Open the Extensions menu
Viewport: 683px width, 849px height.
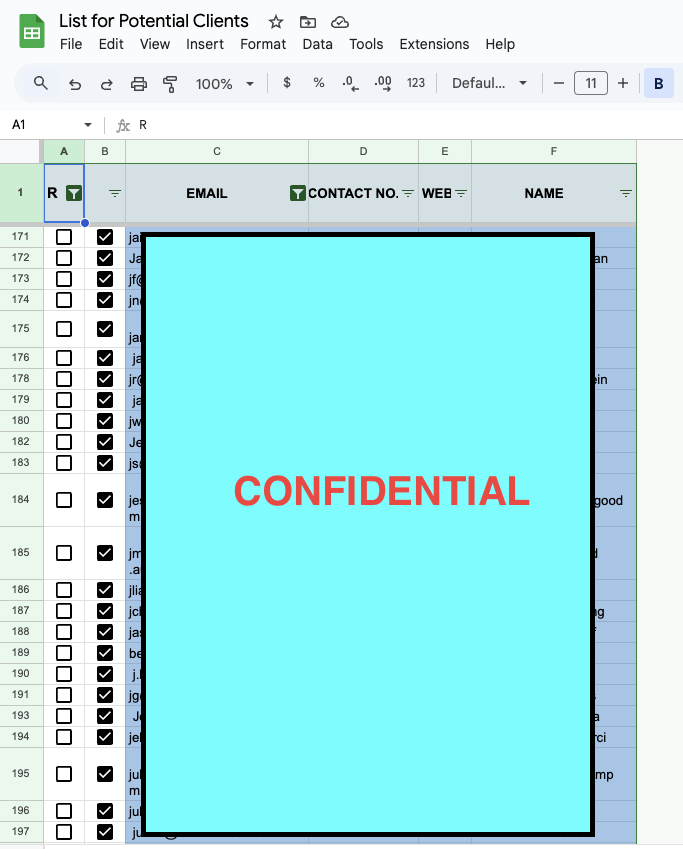434,44
